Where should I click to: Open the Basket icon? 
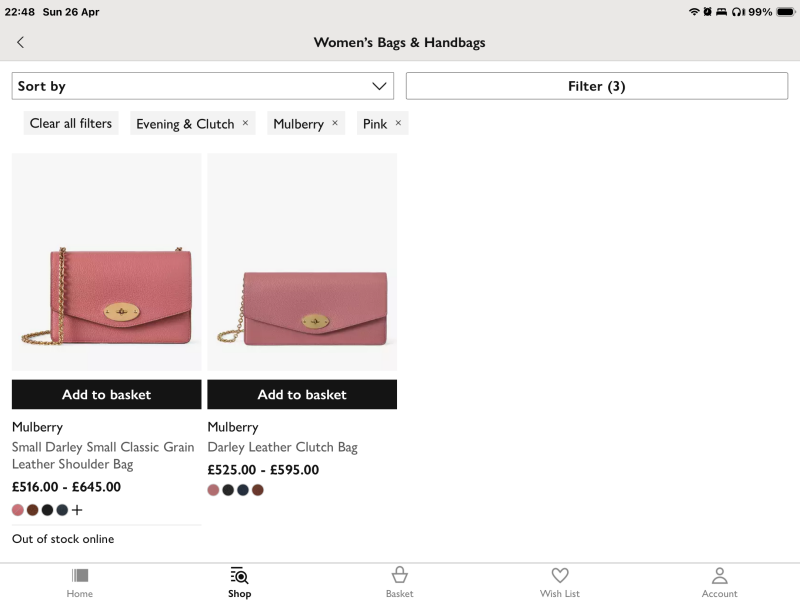[x=399, y=577]
